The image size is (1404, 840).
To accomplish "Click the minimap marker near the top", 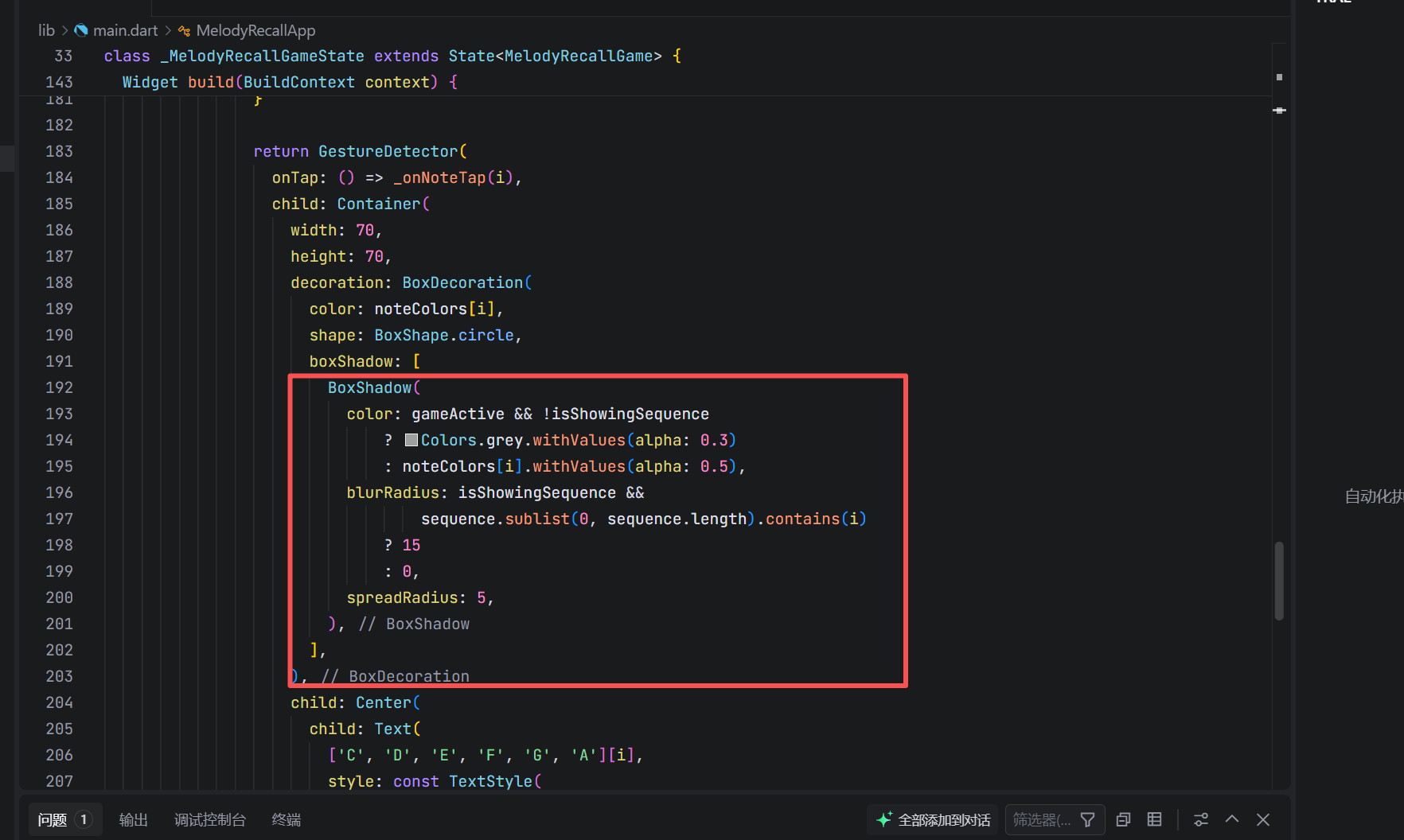I will [1279, 77].
